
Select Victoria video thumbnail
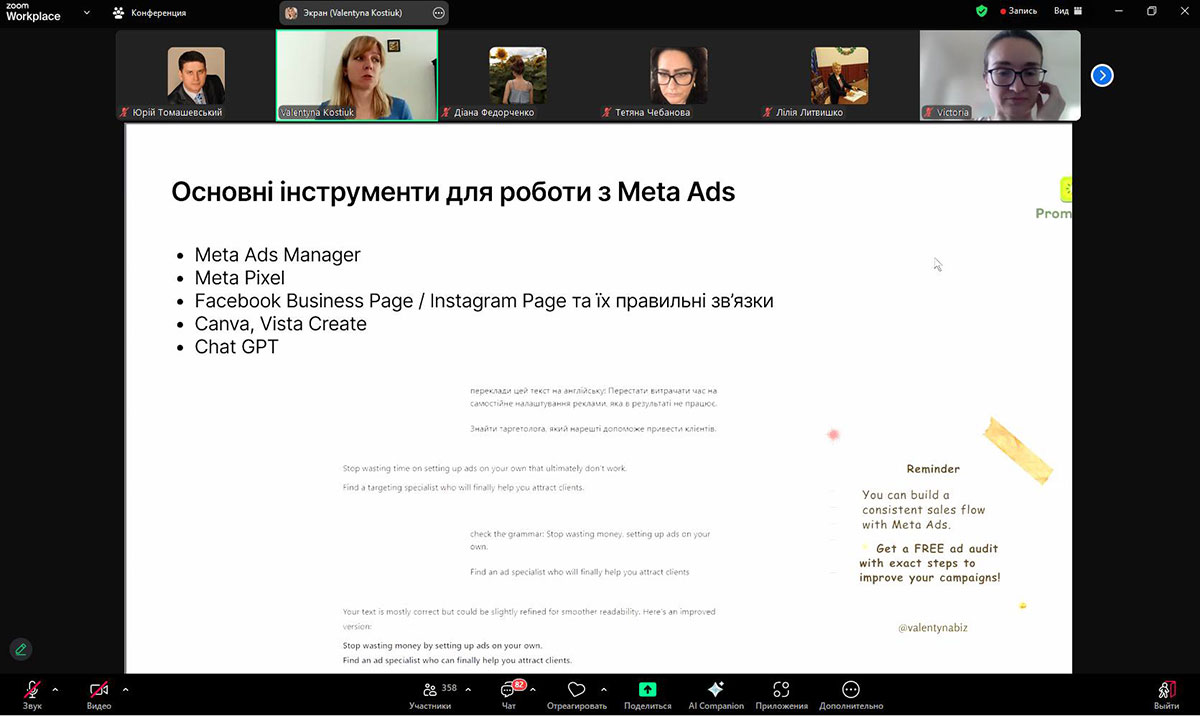tap(1000, 76)
